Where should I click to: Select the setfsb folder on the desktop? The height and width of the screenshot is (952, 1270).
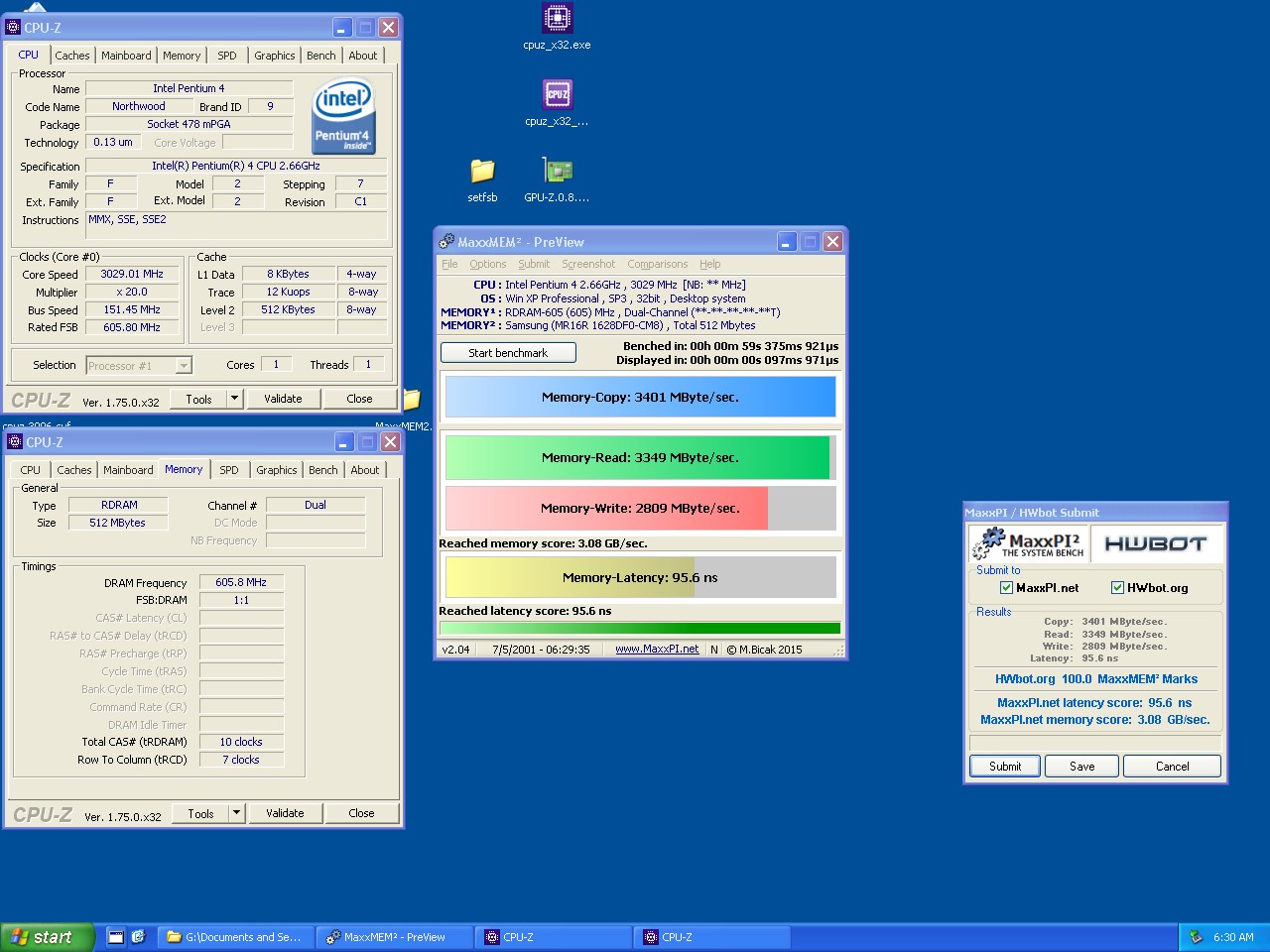(482, 179)
